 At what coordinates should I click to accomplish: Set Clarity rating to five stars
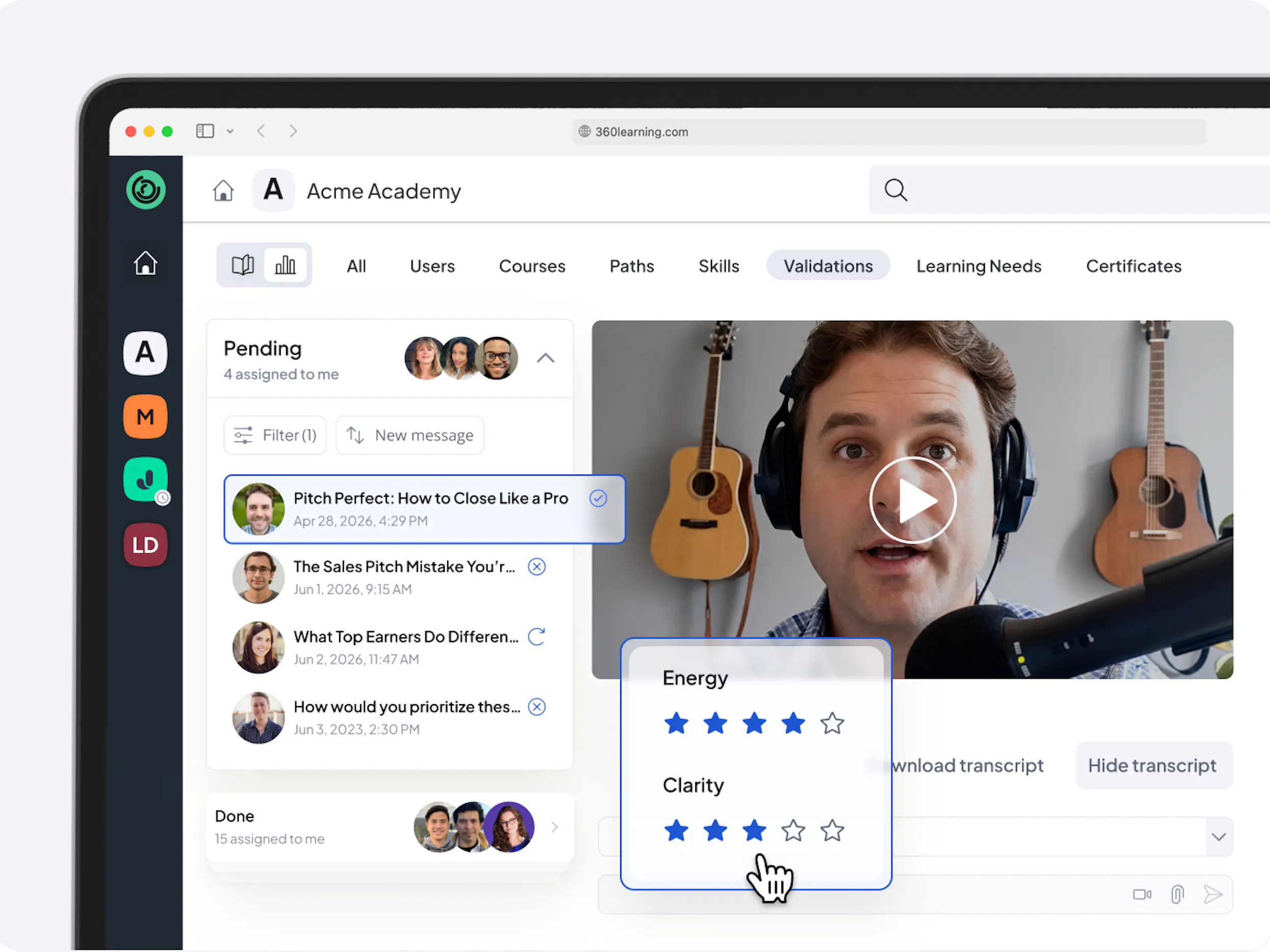click(832, 831)
